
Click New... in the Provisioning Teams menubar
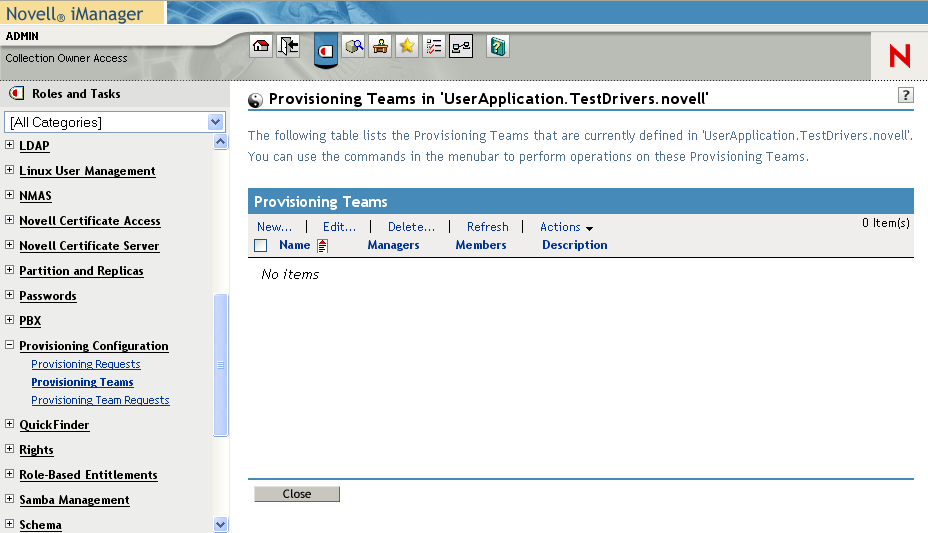coord(274,227)
